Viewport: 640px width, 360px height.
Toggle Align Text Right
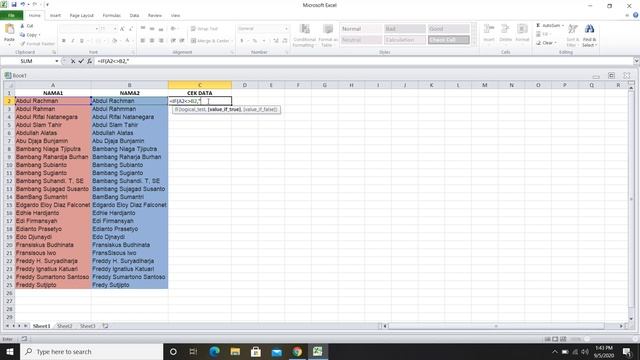click(161, 40)
